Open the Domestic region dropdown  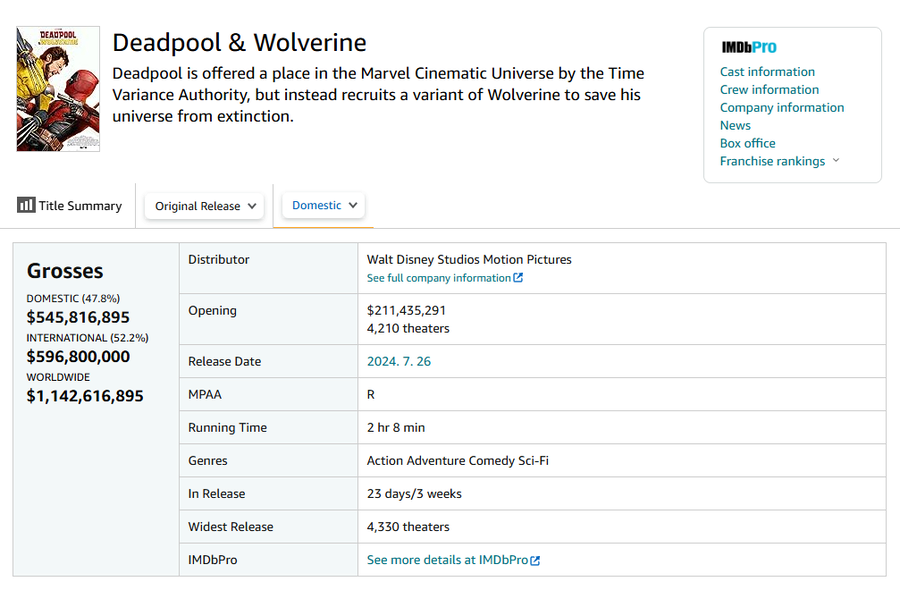click(324, 205)
